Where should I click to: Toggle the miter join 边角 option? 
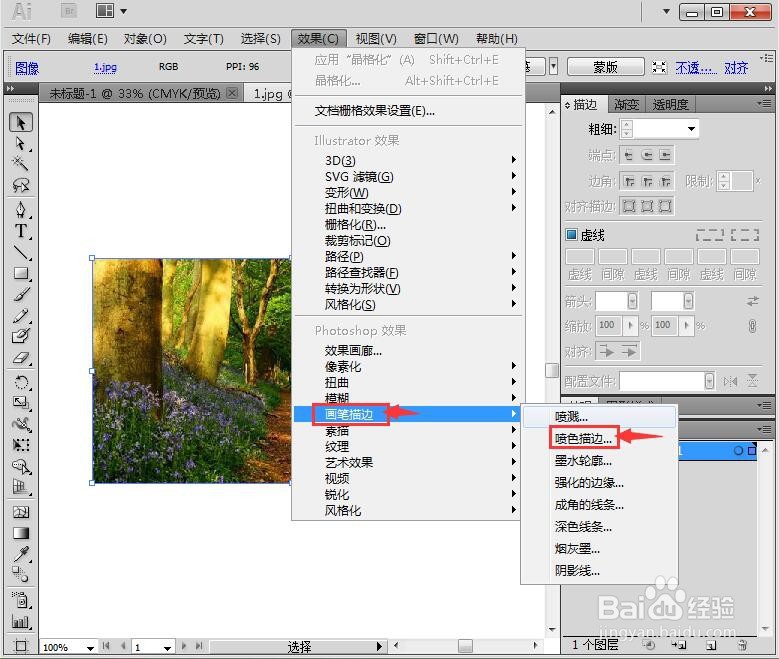(x=629, y=181)
